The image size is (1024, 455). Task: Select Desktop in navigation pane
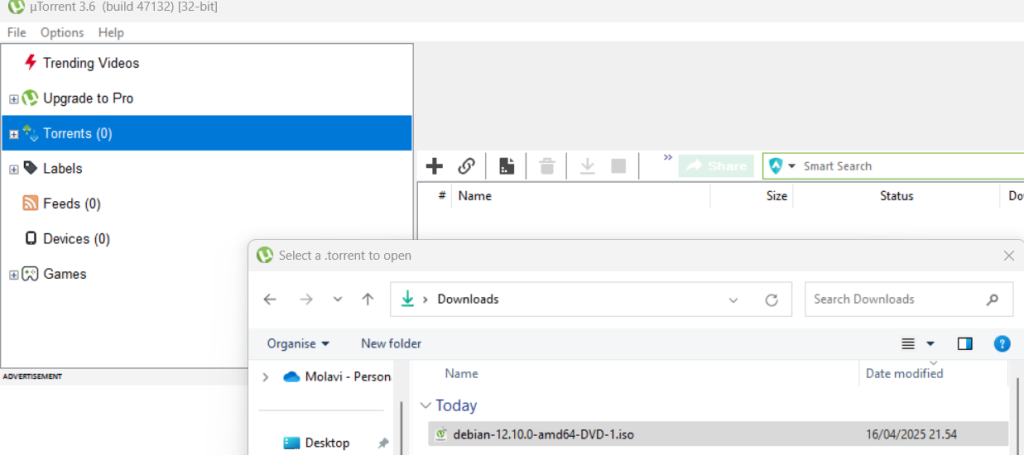[x=327, y=443]
